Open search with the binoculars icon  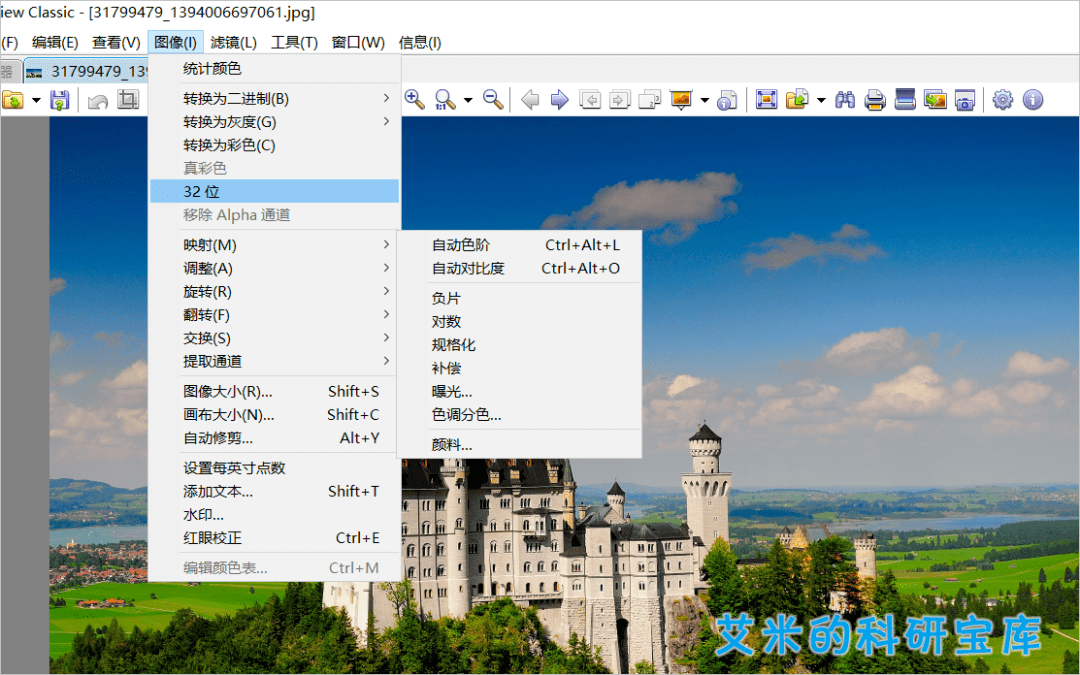tap(845, 100)
